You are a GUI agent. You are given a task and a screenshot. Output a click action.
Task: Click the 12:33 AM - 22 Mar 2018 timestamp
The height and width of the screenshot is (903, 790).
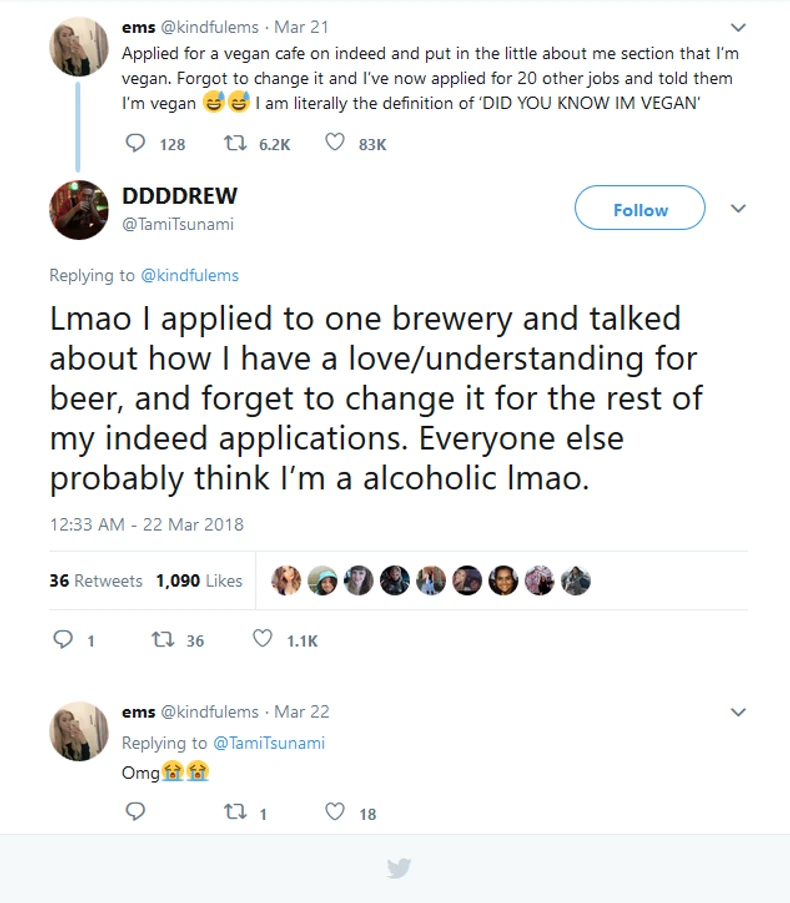pyautogui.click(x=146, y=524)
